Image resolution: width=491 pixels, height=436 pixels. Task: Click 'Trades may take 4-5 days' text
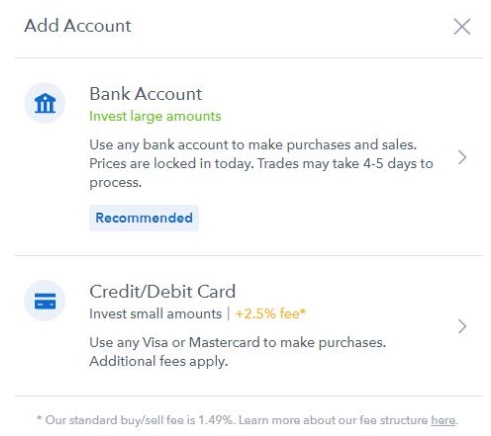pyautogui.click(x=338, y=164)
